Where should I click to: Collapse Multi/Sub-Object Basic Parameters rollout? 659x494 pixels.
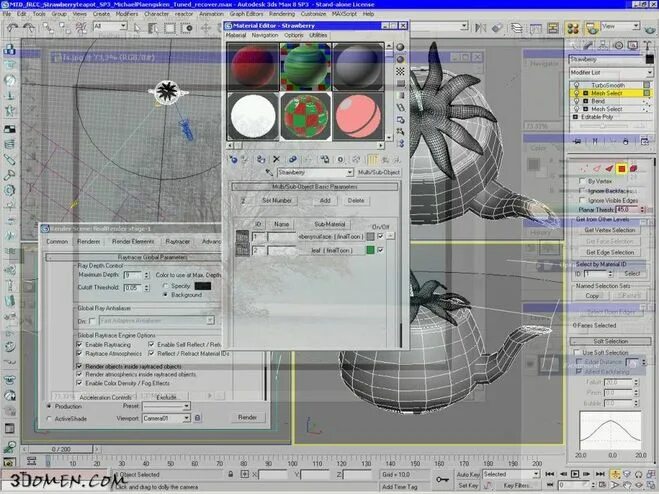click(315, 186)
